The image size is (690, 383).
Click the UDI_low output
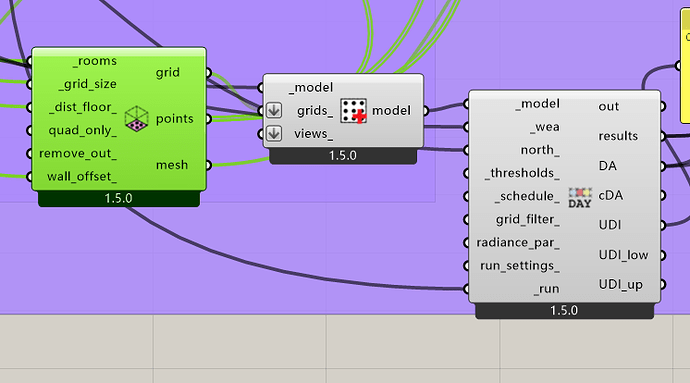click(623, 255)
